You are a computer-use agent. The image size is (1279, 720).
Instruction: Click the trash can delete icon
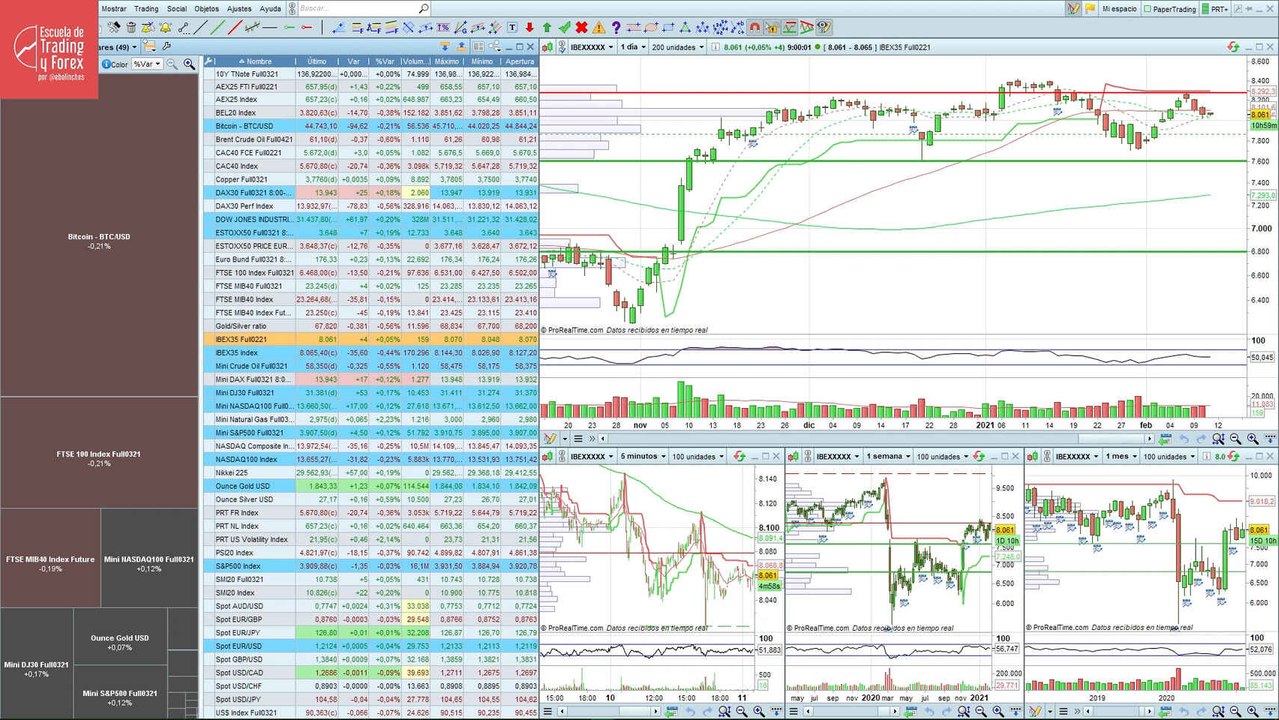tap(132, 27)
